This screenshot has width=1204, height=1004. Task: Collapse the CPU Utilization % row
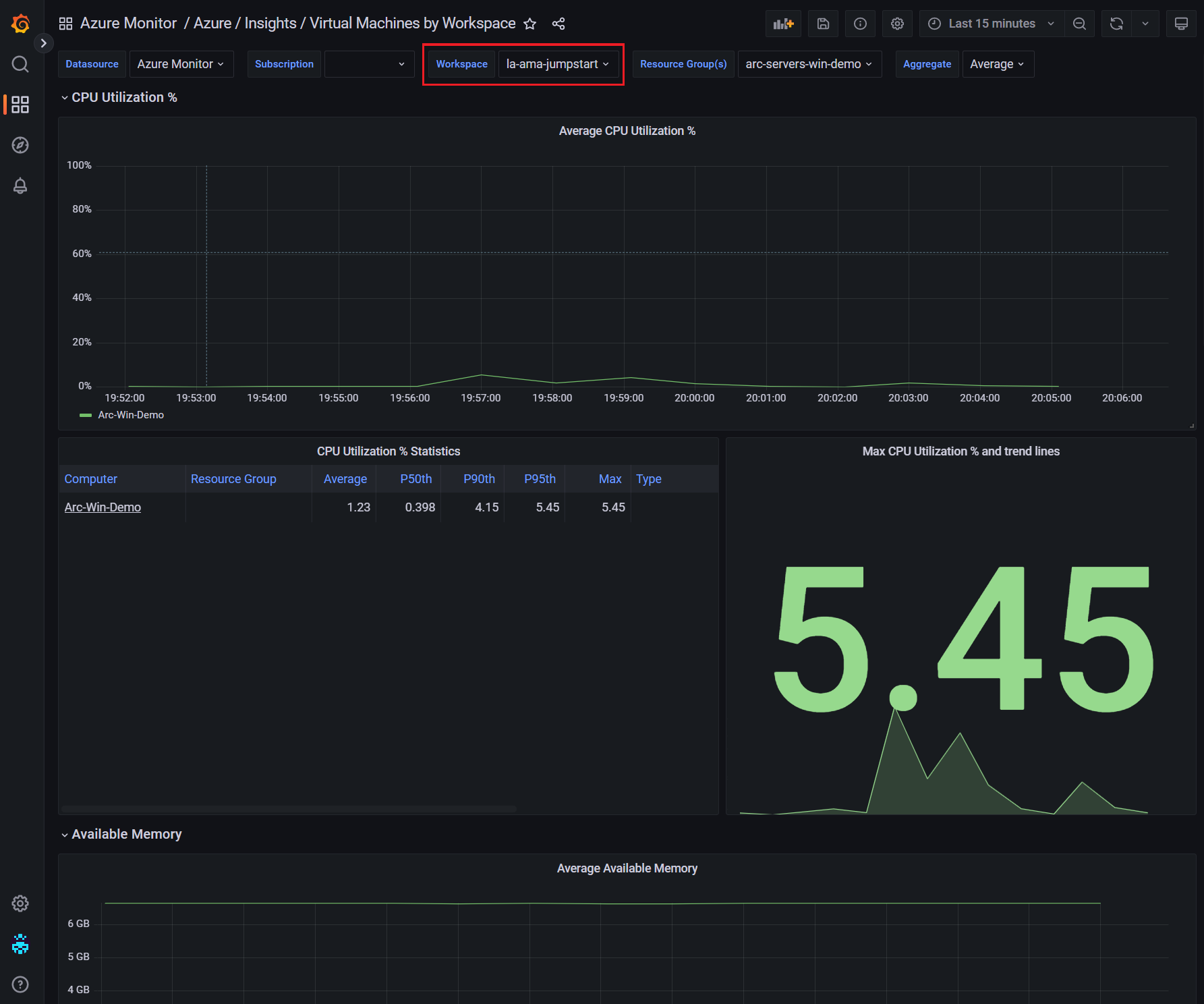(119, 97)
